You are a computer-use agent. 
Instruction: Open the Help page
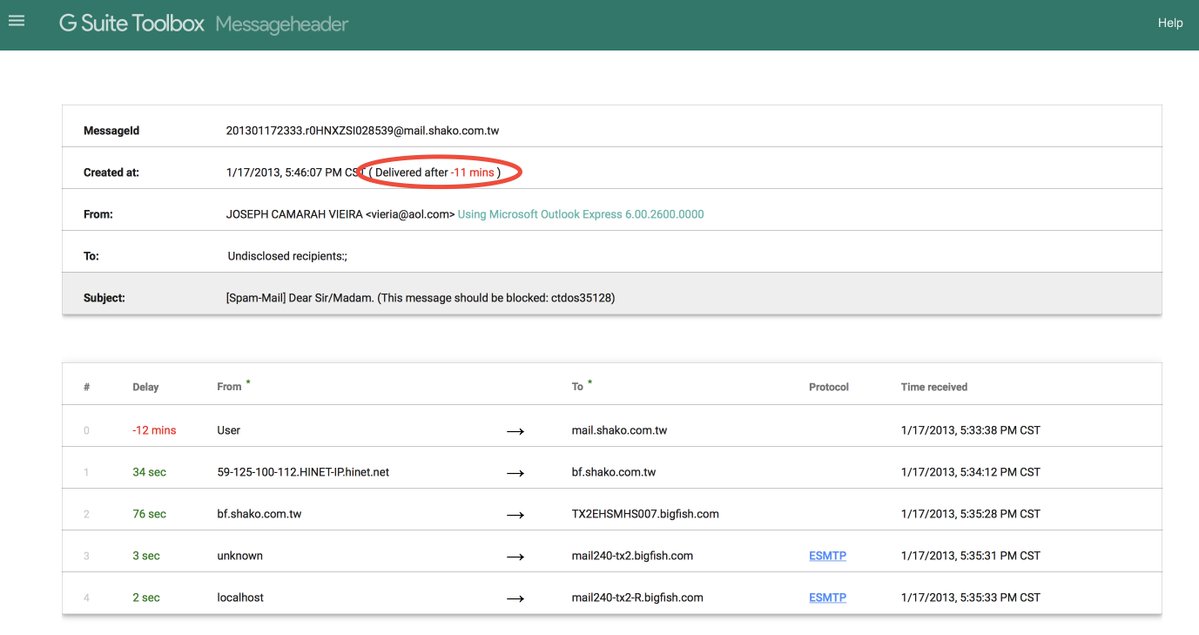(1169, 22)
